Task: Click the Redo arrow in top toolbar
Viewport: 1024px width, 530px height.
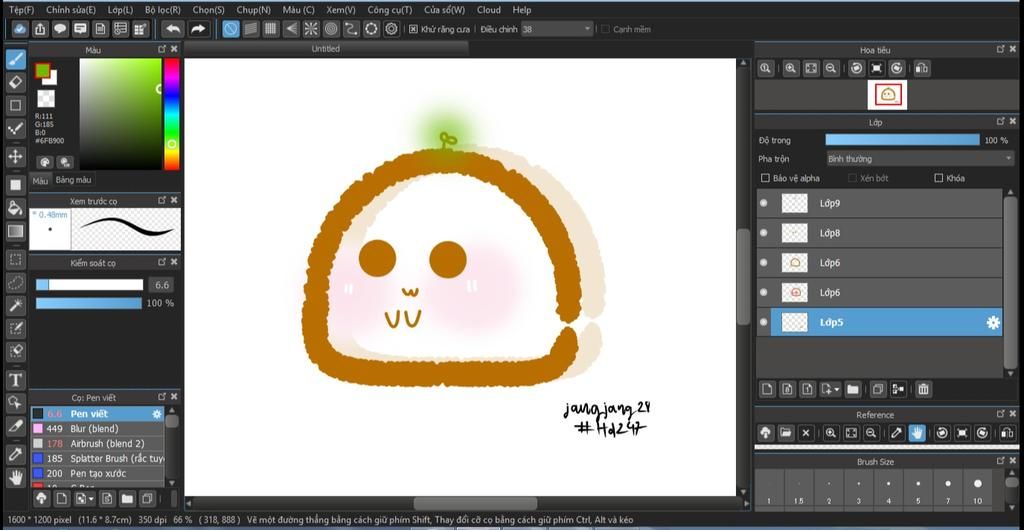Action: (199, 29)
